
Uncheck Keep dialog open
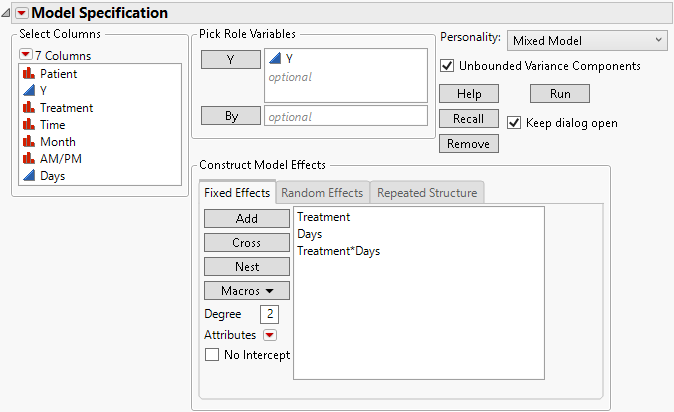pos(515,123)
